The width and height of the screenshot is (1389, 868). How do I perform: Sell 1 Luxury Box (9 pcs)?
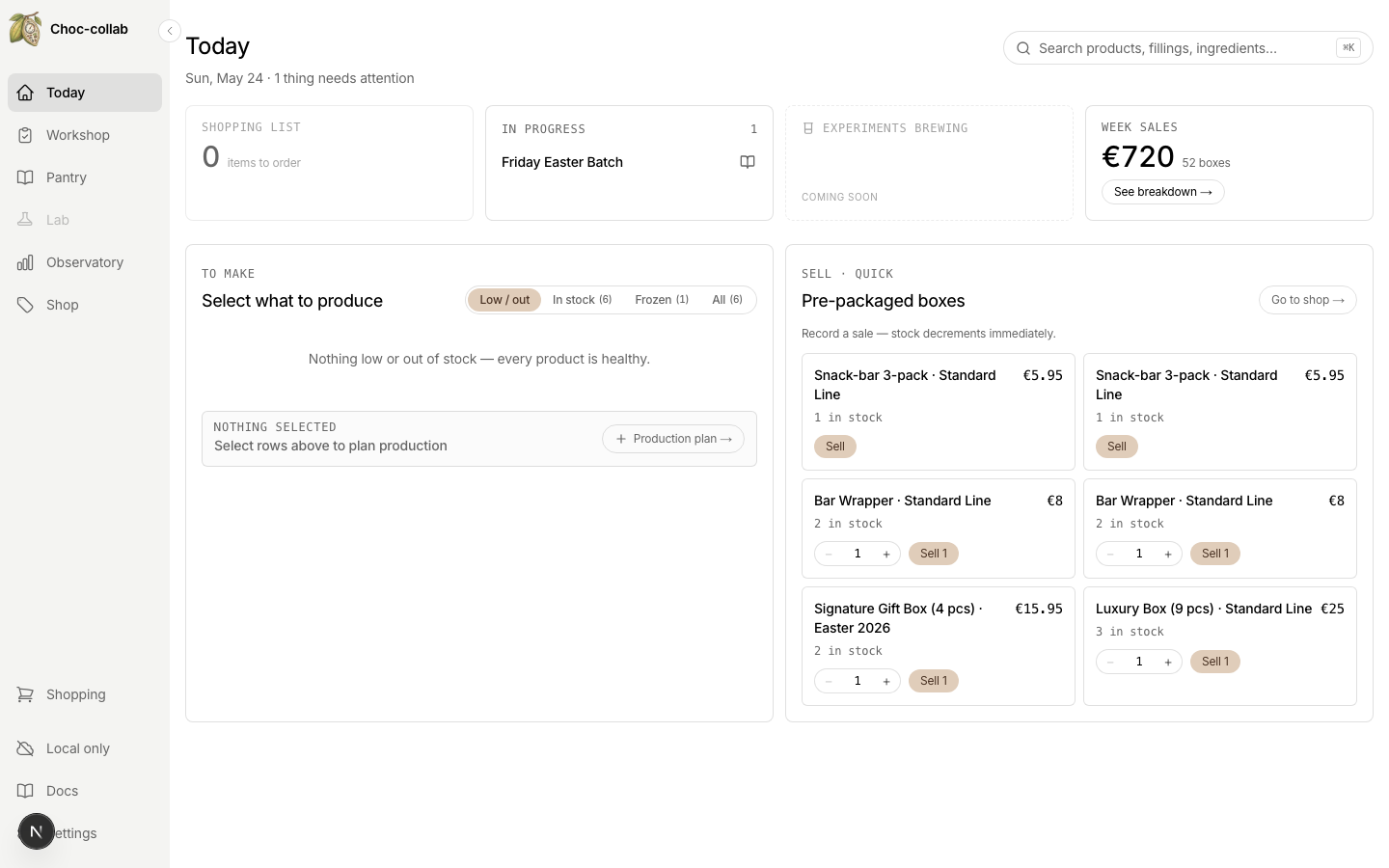(x=1215, y=662)
